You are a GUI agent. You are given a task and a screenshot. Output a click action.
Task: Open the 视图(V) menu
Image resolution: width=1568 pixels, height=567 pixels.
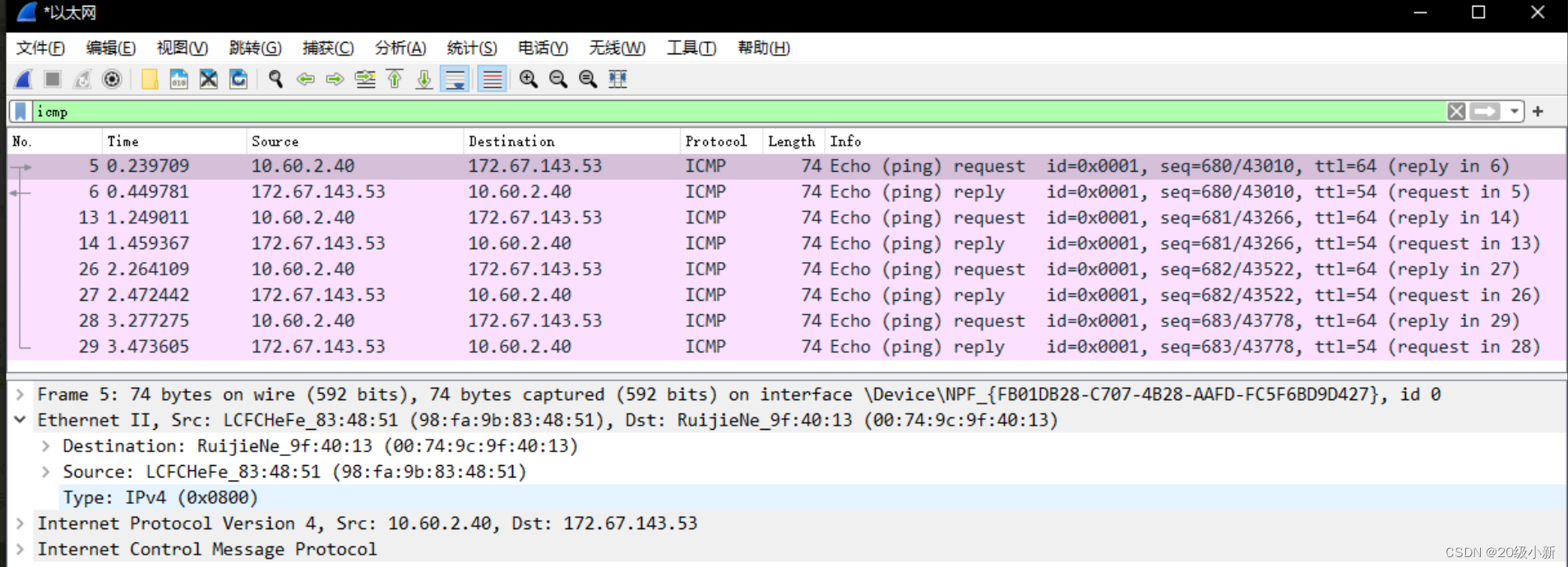[183, 48]
